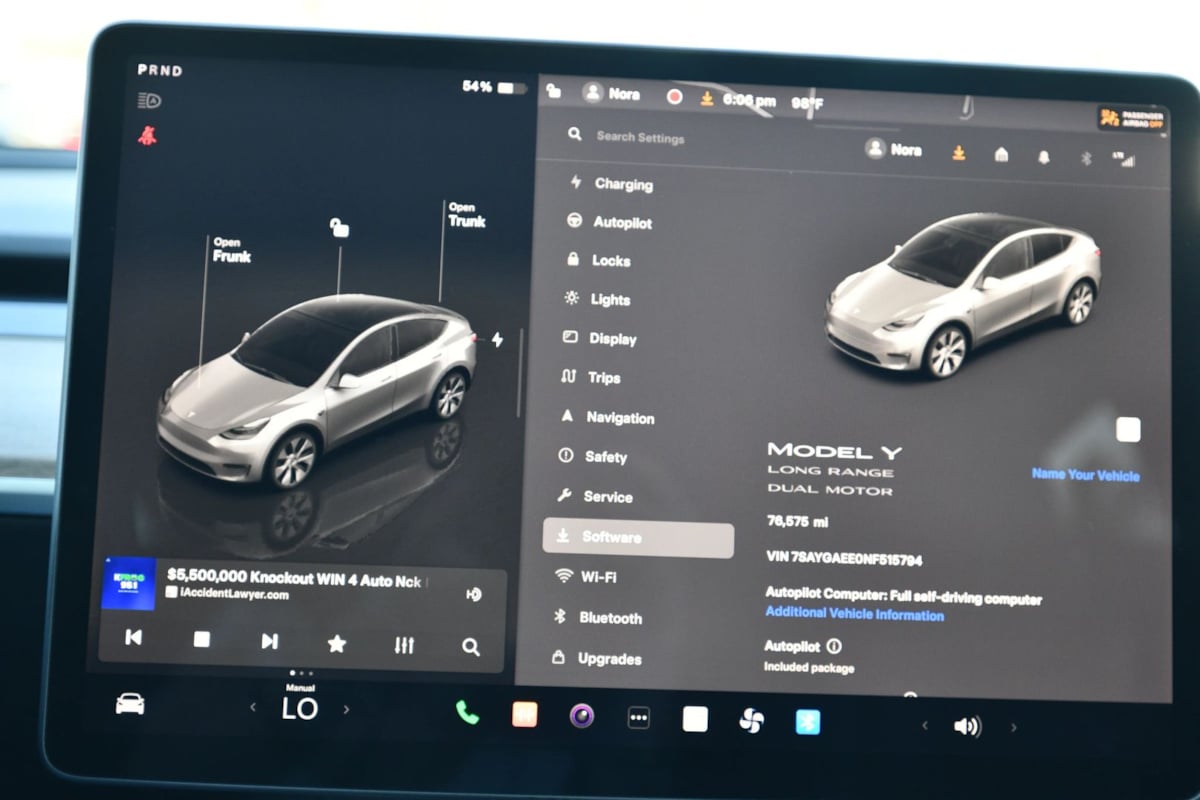Toggle the vehicle lock icon above the car

click(x=340, y=229)
